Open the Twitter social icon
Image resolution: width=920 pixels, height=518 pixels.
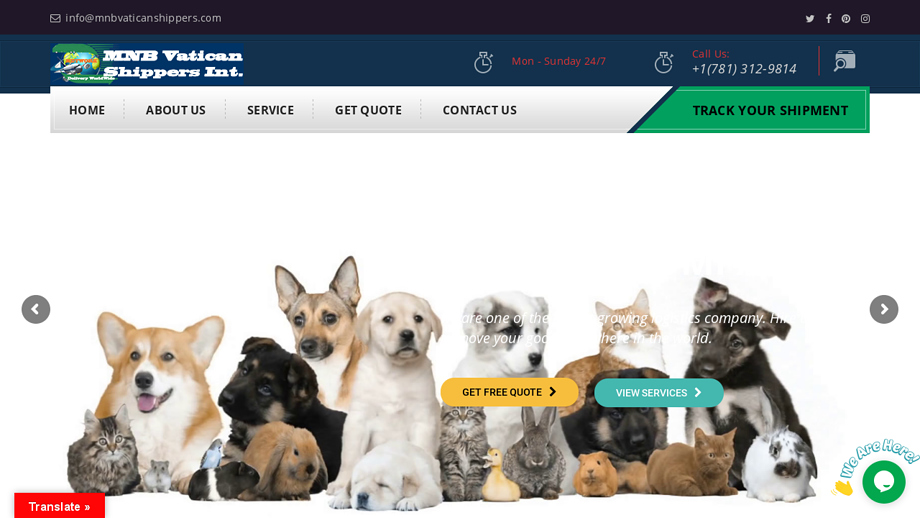(x=810, y=19)
